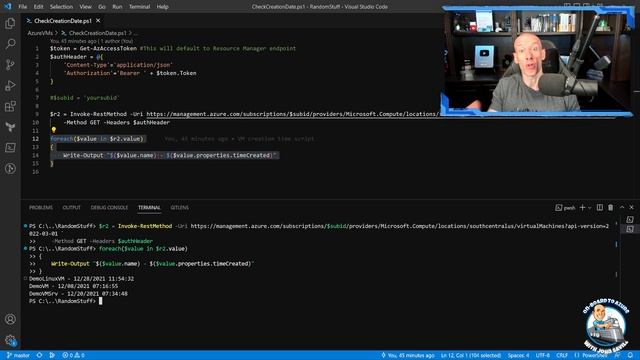Click the feedback icon in status bar

(x=618, y=356)
